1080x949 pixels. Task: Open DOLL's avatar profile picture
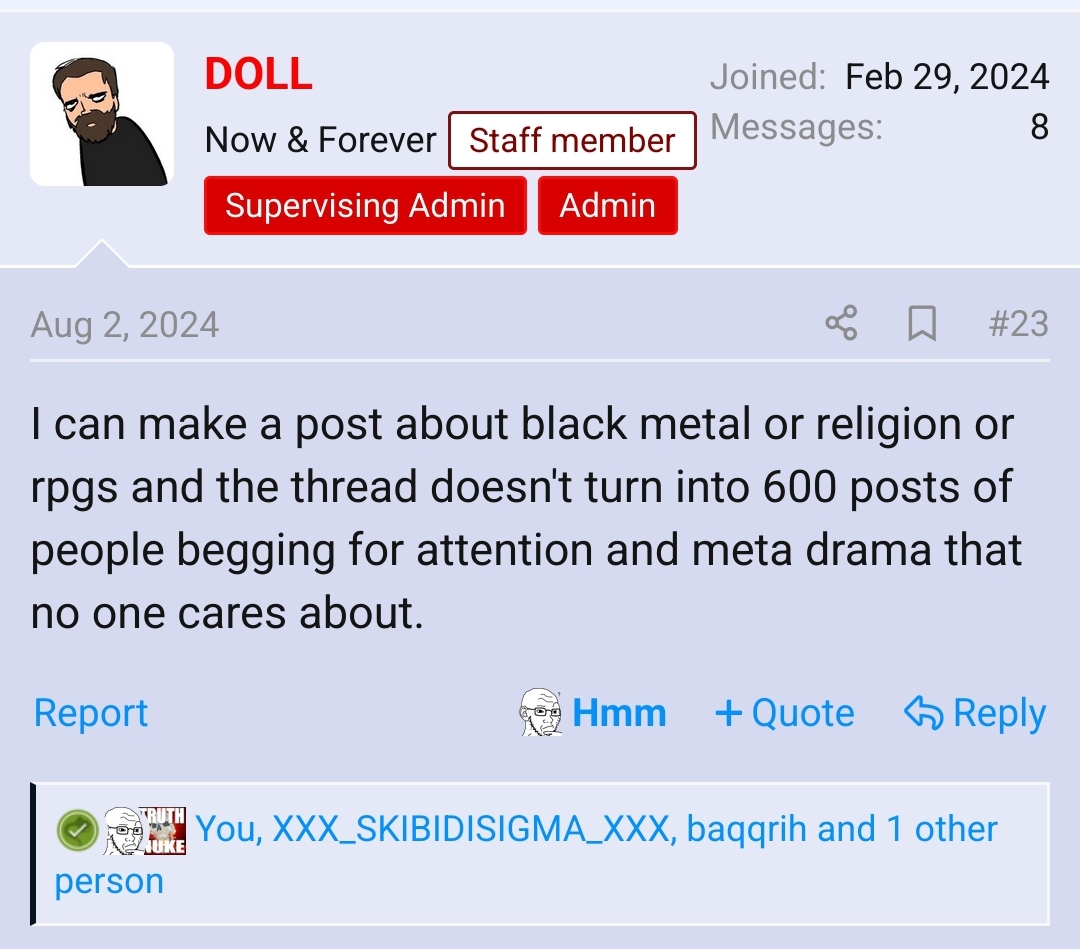click(102, 114)
